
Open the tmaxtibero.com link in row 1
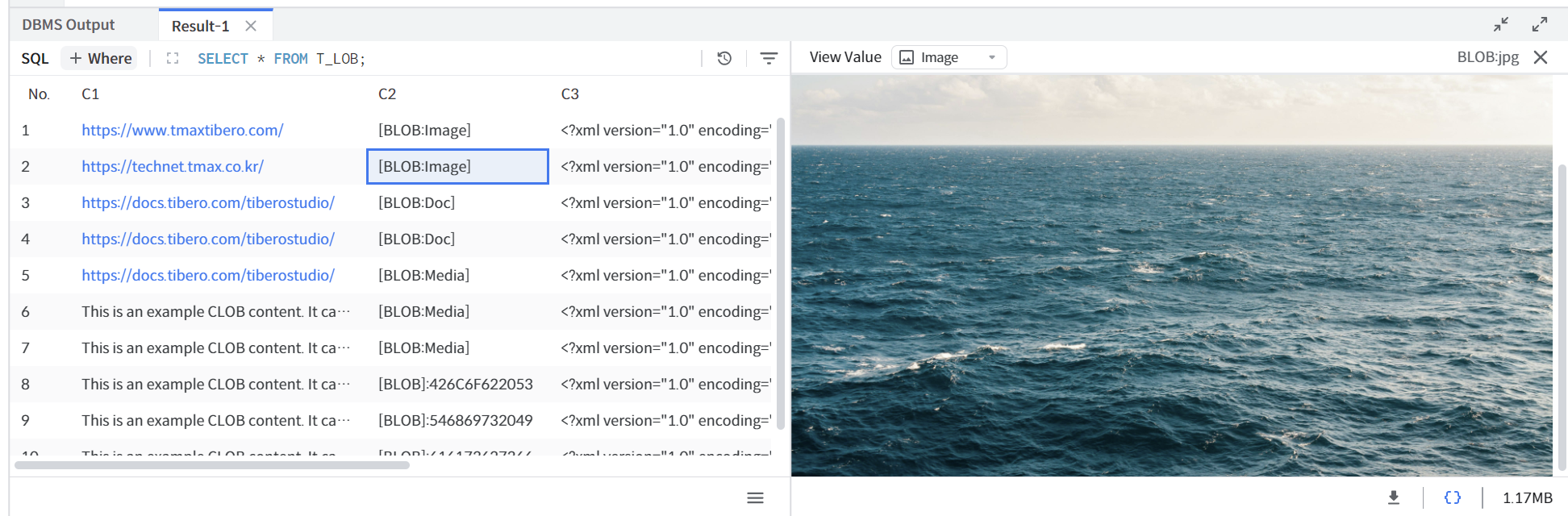(x=182, y=130)
